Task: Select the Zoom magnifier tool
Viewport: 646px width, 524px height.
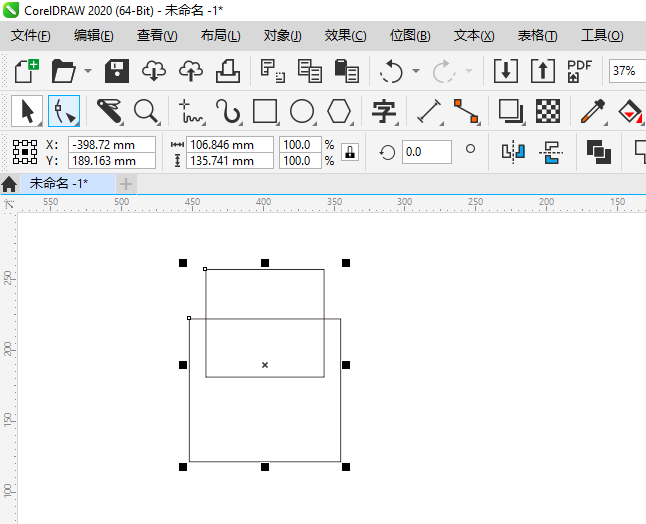Action: (x=146, y=111)
